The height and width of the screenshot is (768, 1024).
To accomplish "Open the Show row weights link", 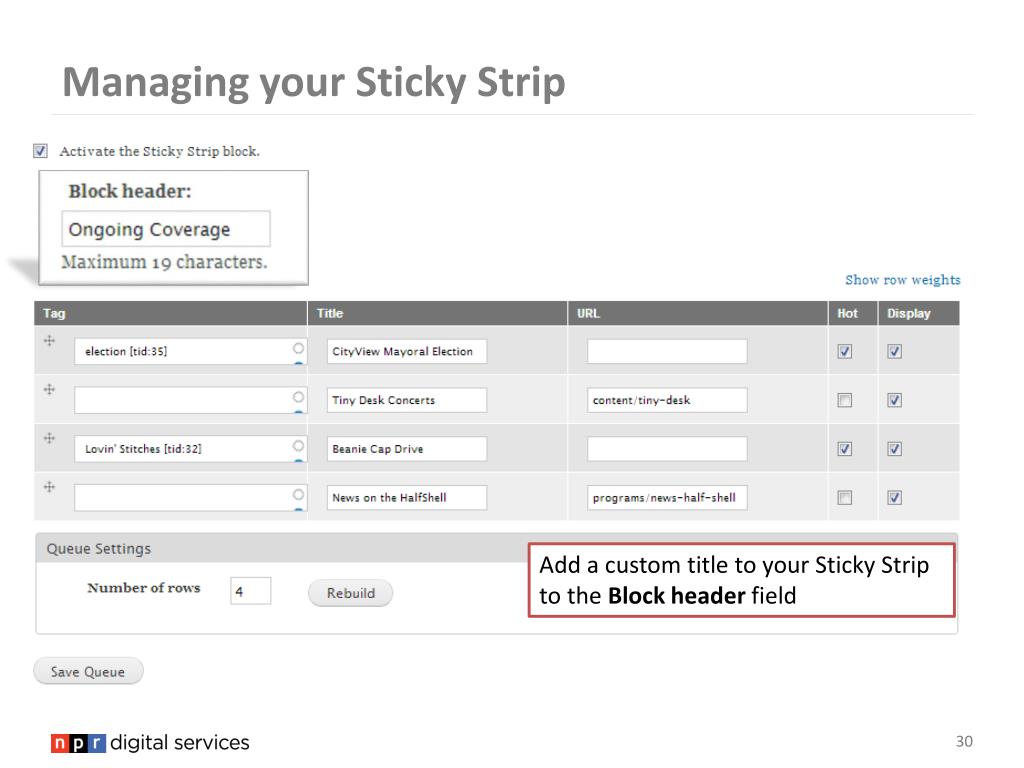I will pos(903,280).
